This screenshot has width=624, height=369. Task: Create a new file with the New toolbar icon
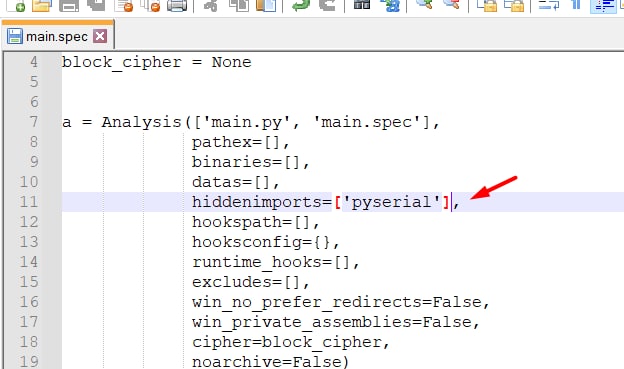point(15,5)
